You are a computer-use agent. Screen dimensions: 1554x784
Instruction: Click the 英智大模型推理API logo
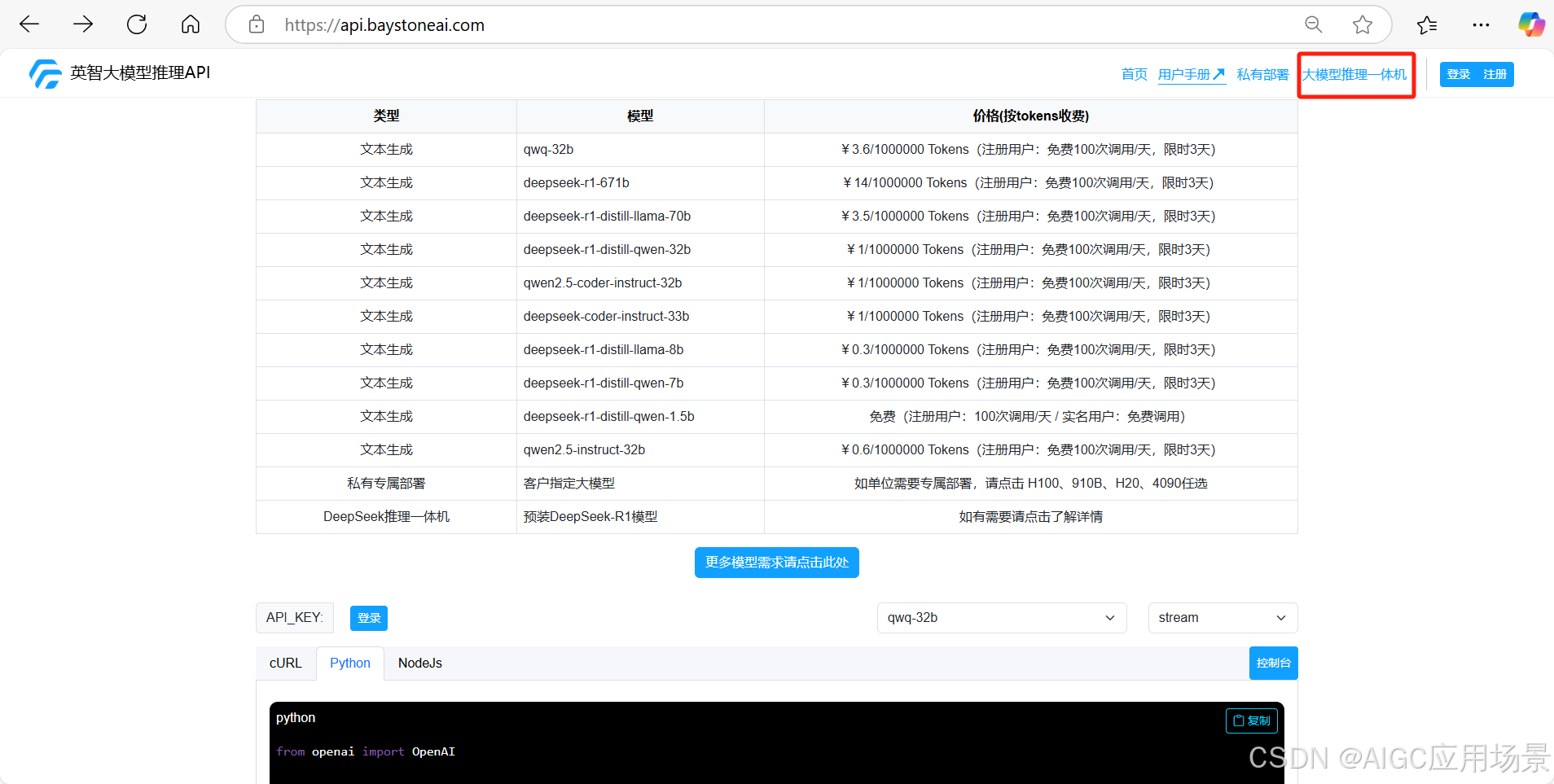coord(120,73)
